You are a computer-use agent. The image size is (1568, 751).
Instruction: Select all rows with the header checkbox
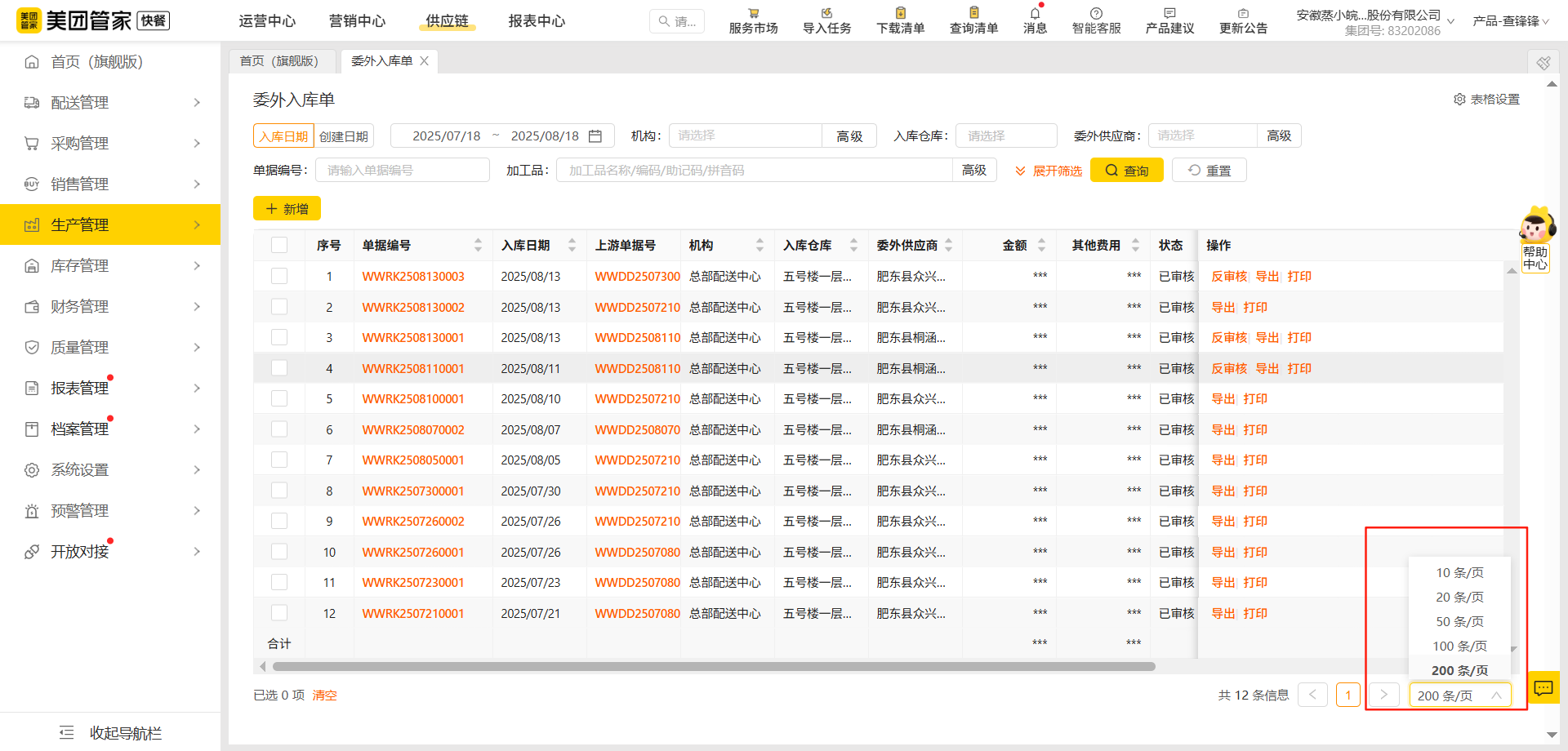coord(279,244)
